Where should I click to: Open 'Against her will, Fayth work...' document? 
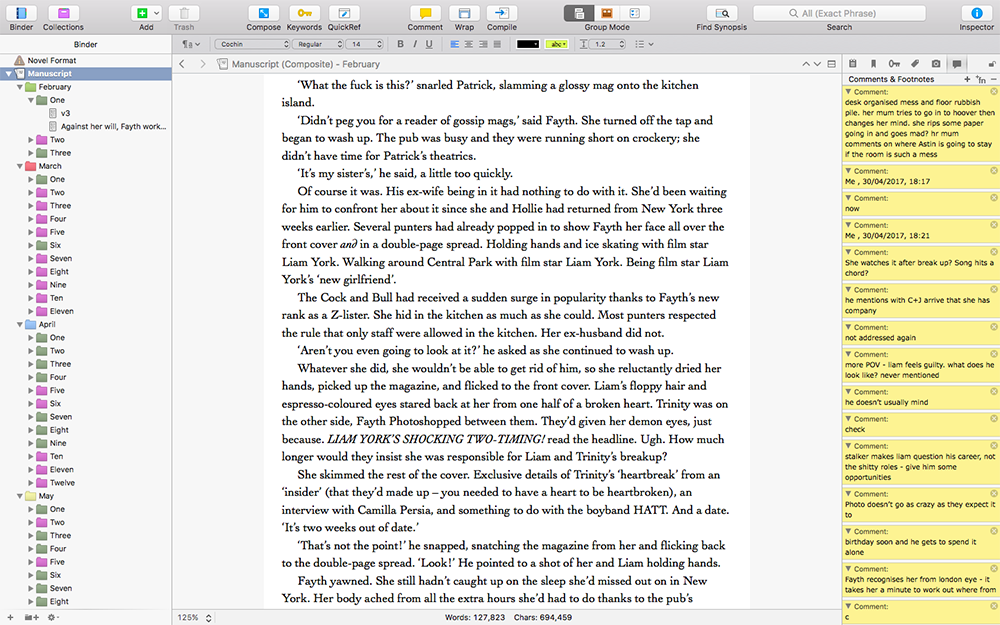pos(113,126)
